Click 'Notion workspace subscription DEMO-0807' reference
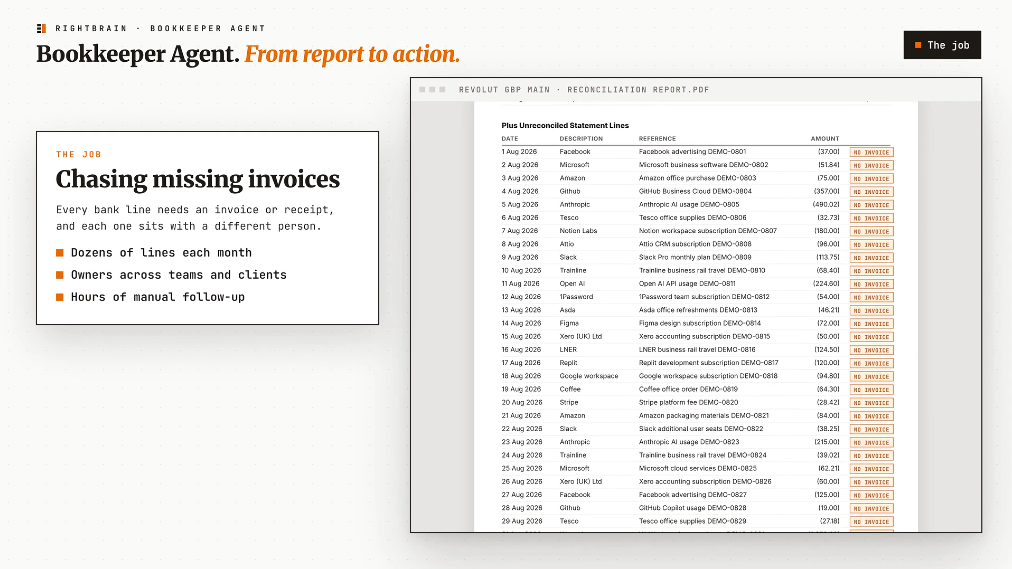 [708, 231]
